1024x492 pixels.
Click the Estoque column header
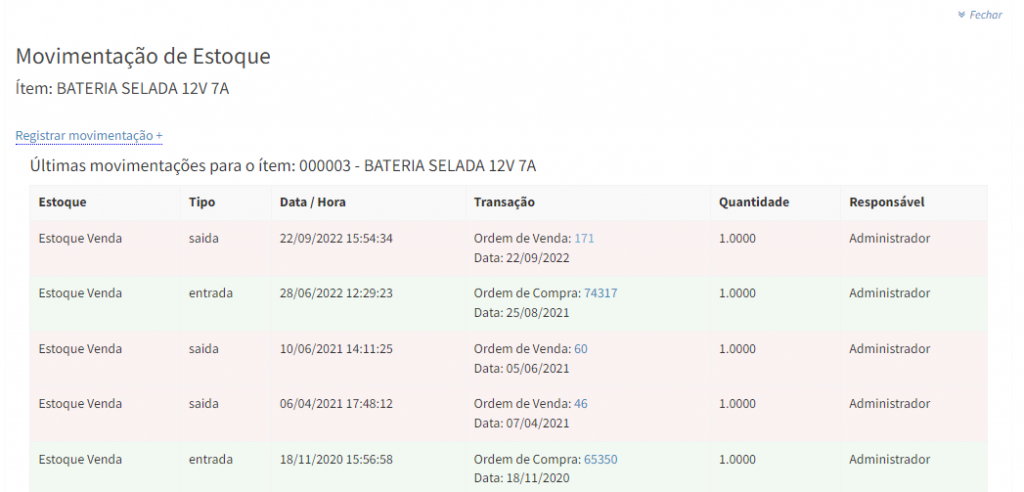coord(62,202)
